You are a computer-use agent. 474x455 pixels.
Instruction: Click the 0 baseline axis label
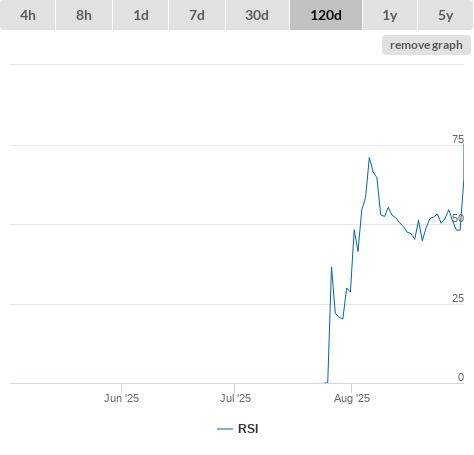461,377
